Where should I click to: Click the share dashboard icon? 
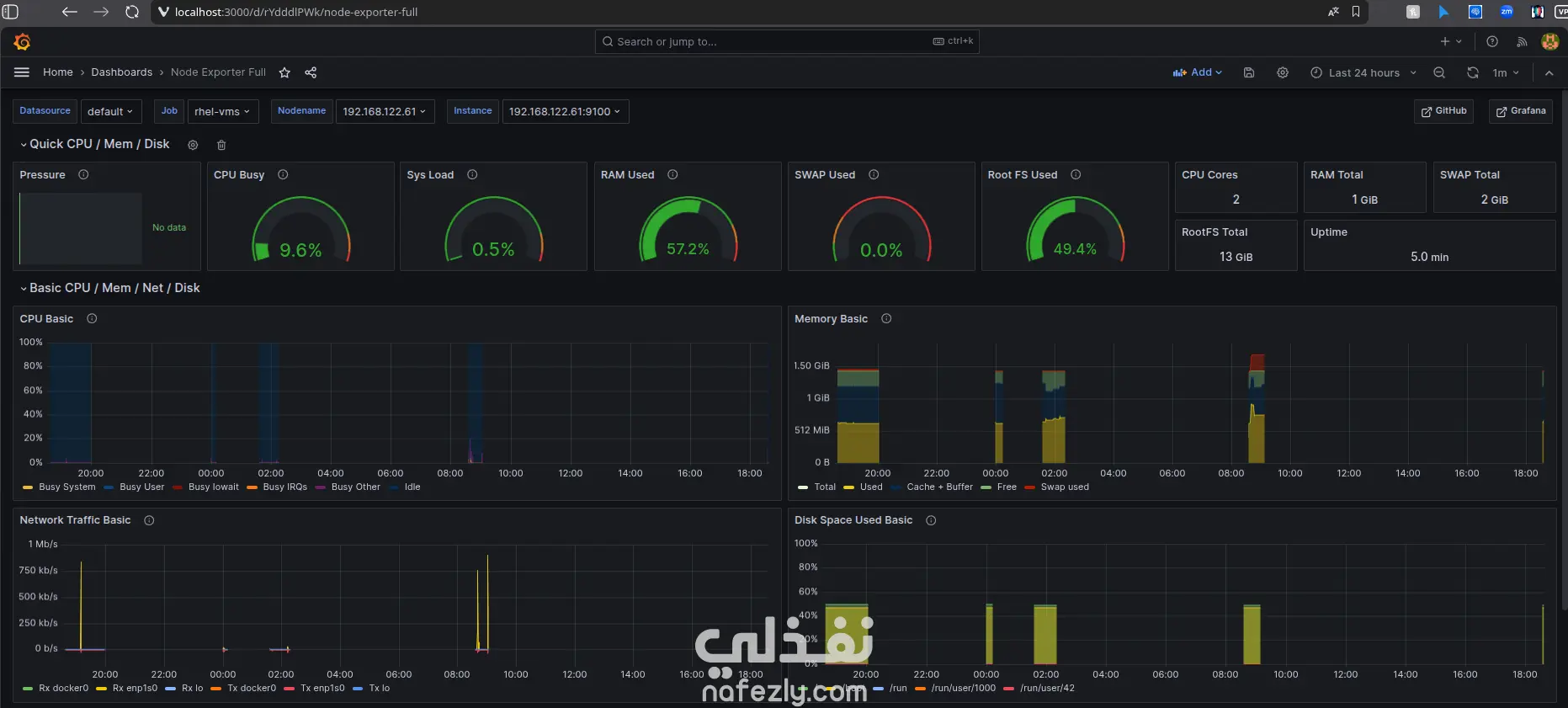(311, 72)
